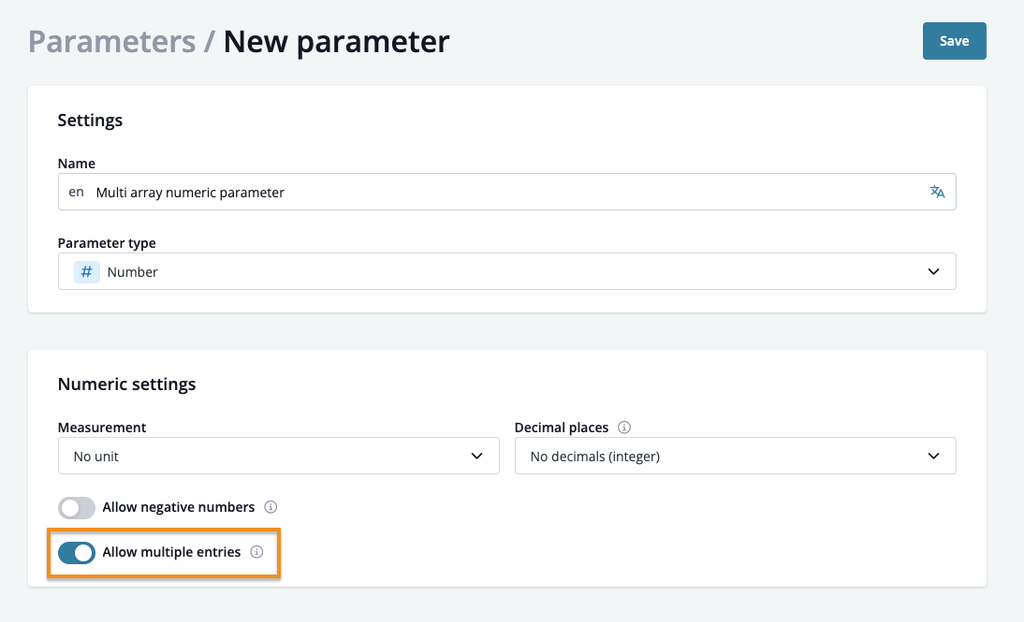
Task: Click the chevron arrow in Measurement field
Action: click(x=477, y=456)
